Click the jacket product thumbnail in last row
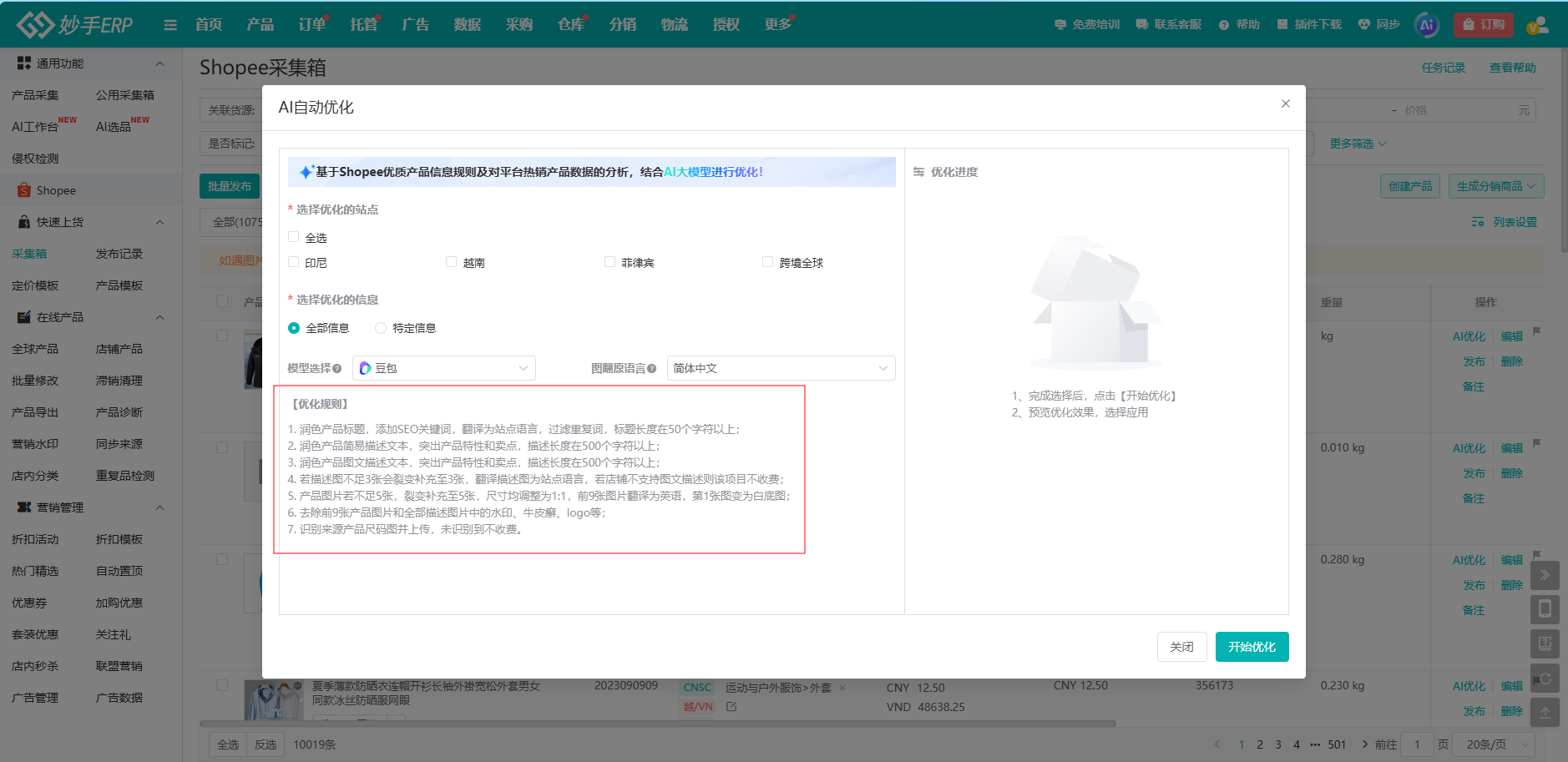This screenshot has width=1568, height=762. 274,700
